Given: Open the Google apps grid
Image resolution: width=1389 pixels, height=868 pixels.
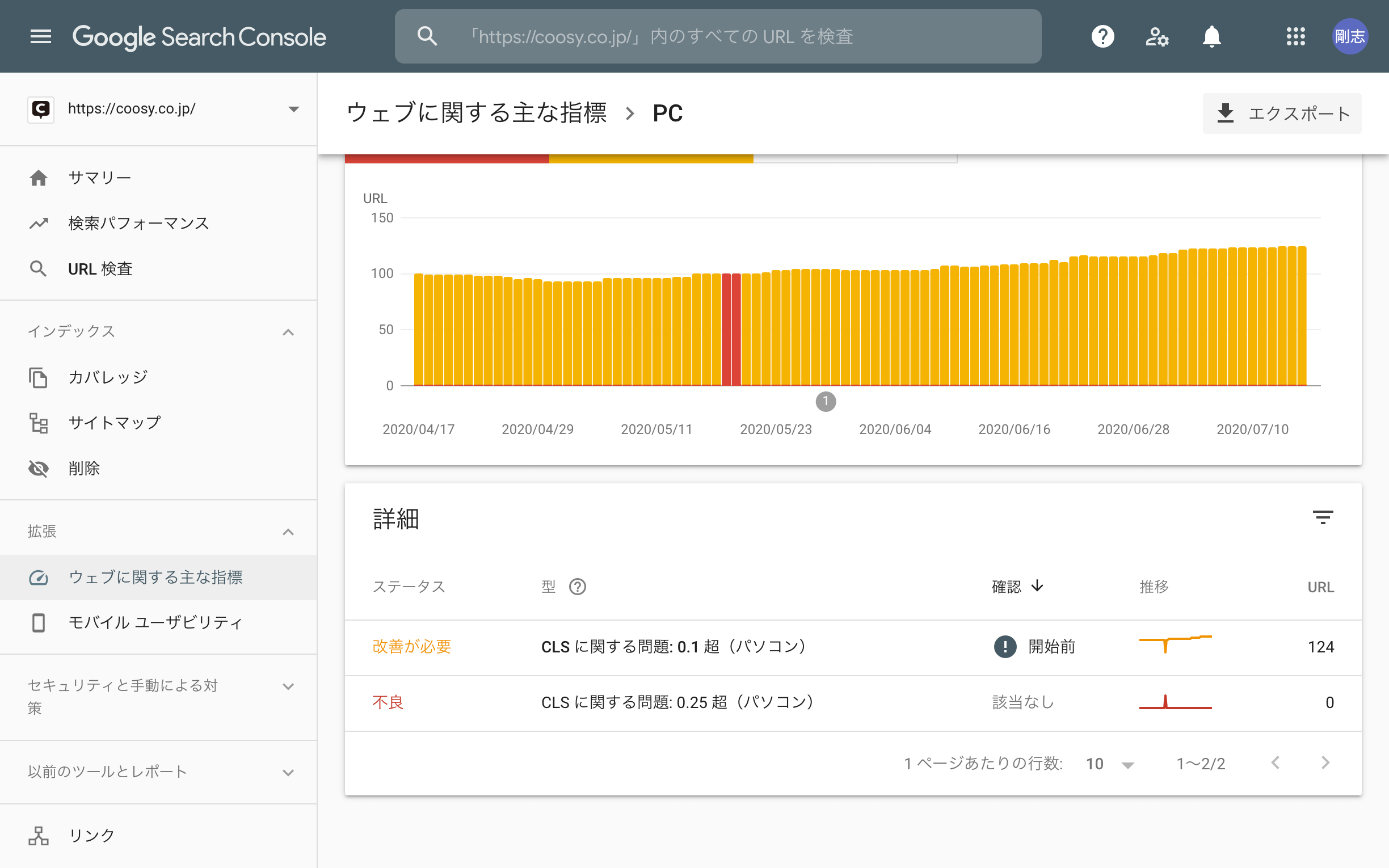Looking at the screenshot, I should click(1295, 36).
